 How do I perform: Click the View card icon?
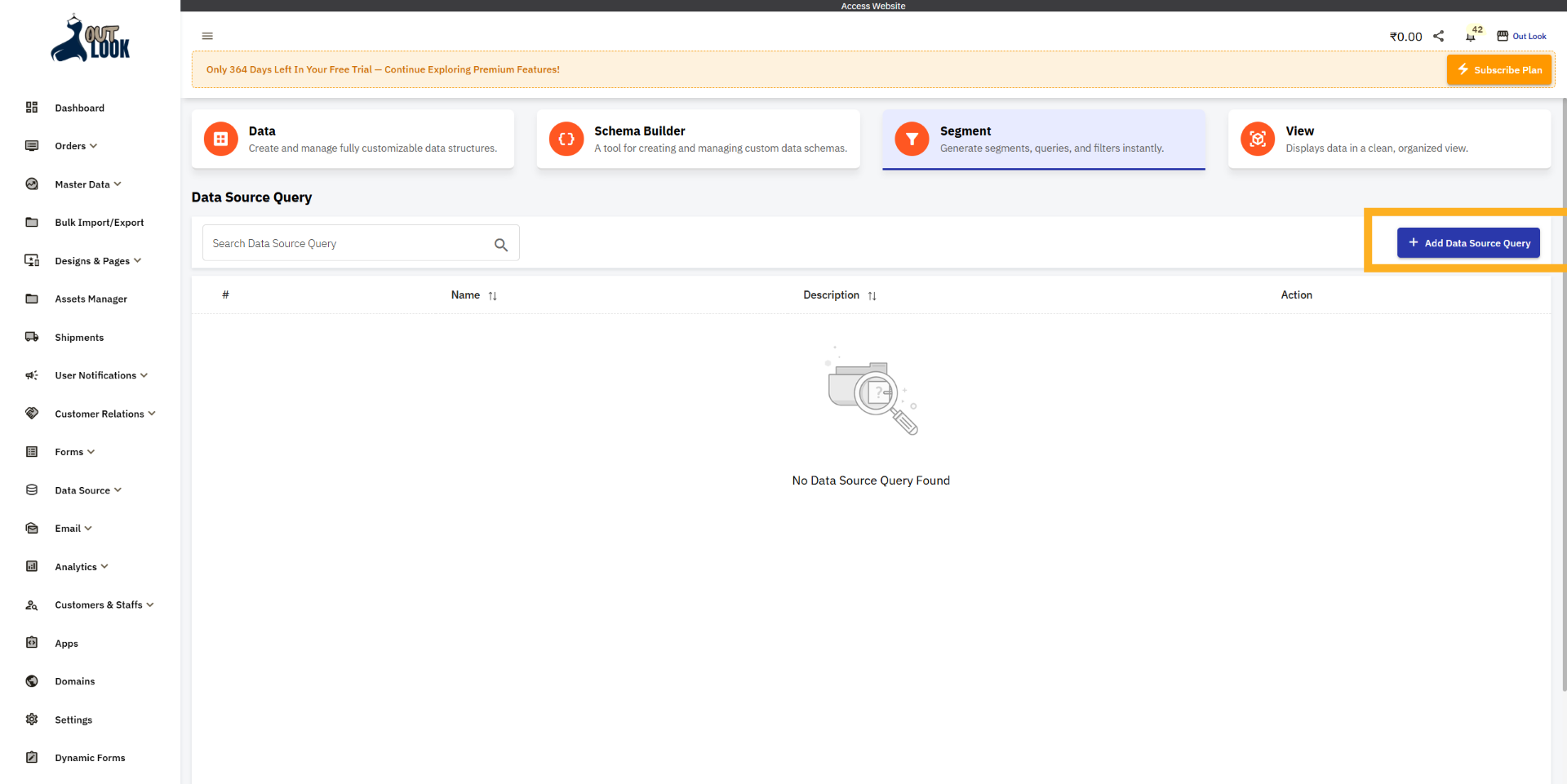point(1257,139)
